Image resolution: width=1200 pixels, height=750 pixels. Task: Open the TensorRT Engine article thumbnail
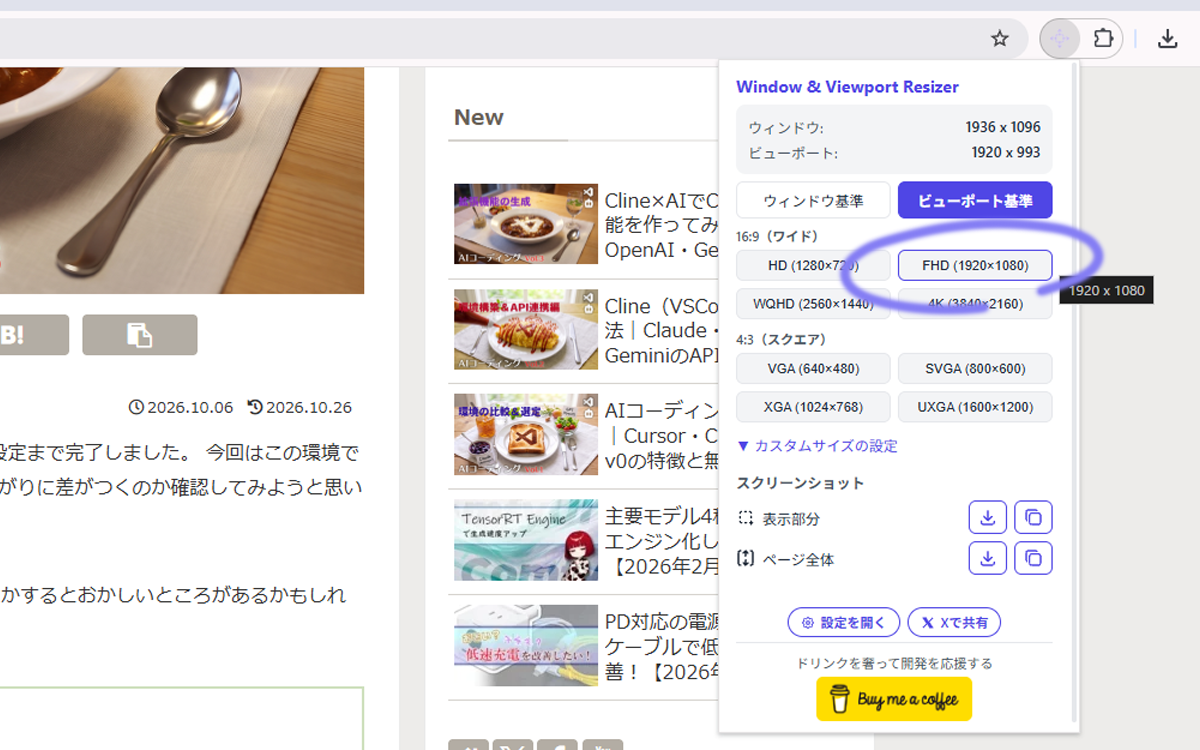pyautogui.click(x=526, y=540)
